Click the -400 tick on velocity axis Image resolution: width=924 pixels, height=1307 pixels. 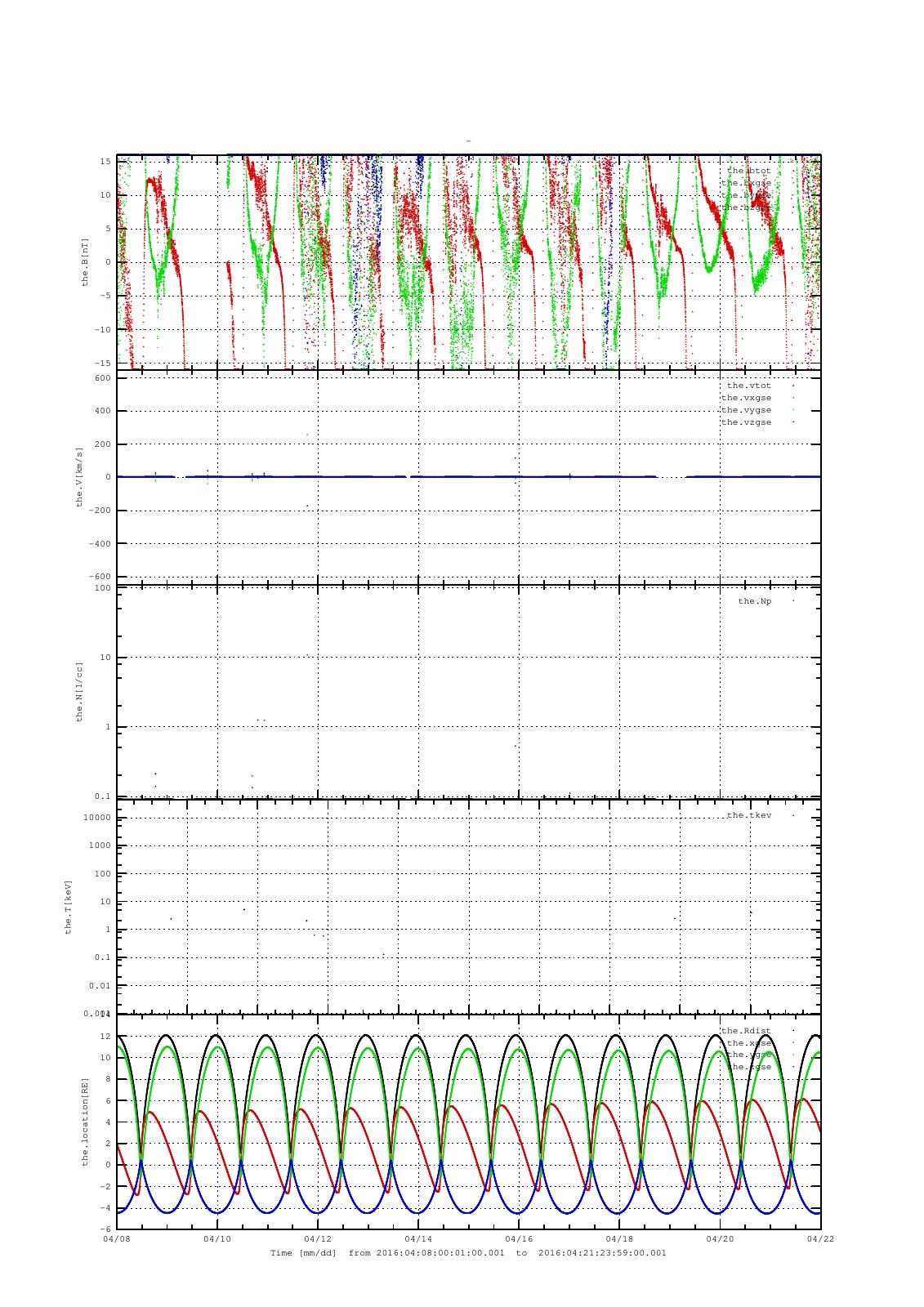100,543
